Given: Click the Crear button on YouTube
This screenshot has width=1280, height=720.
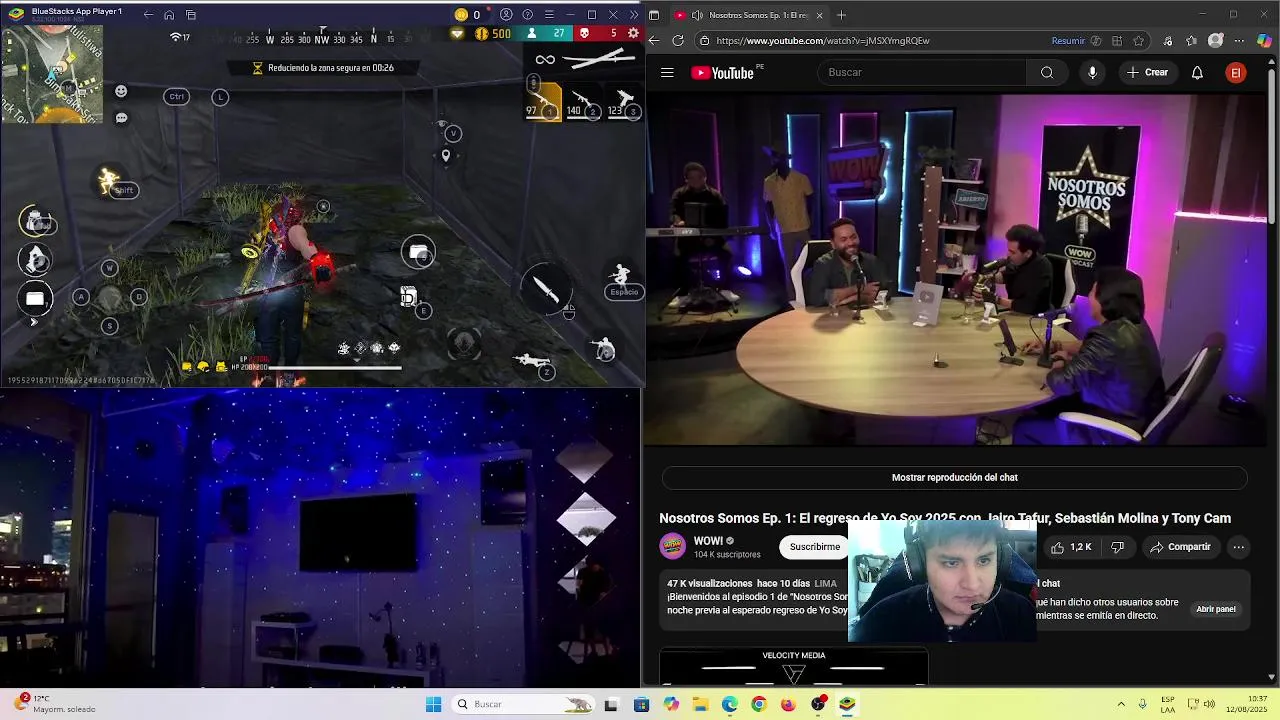Looking at the screenshot, I should point(1147,72).
